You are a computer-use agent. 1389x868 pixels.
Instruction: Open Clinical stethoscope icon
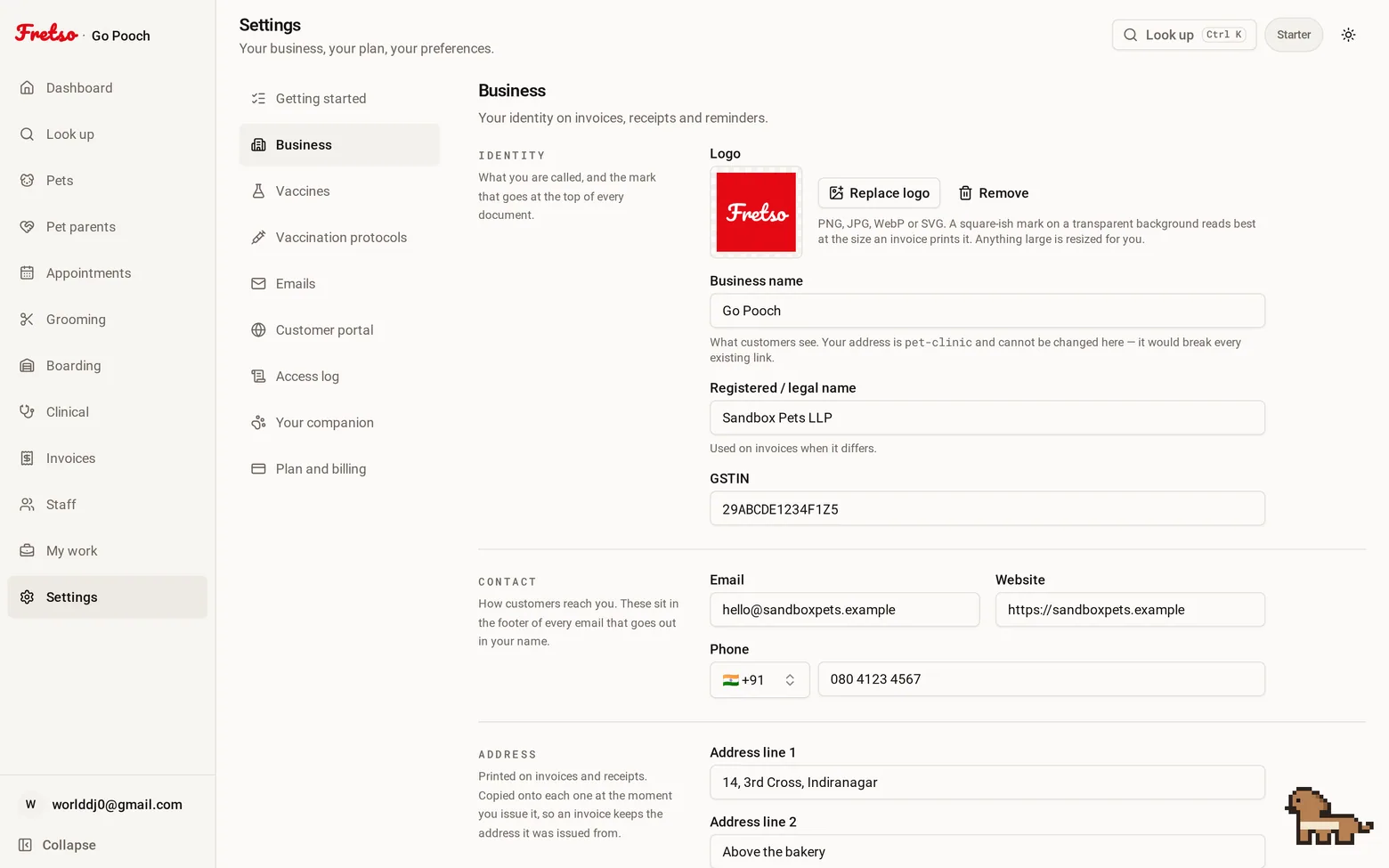(27, 412)
